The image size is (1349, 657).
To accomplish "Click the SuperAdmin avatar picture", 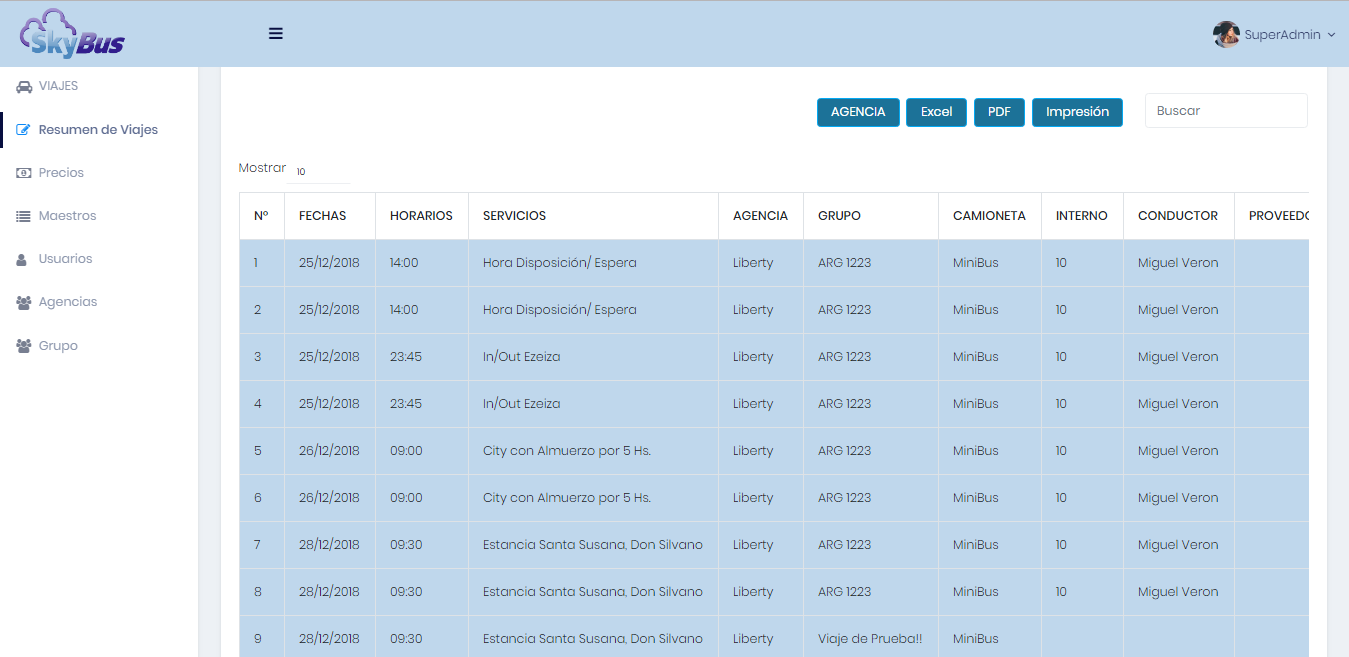I will pos(1225,34).
